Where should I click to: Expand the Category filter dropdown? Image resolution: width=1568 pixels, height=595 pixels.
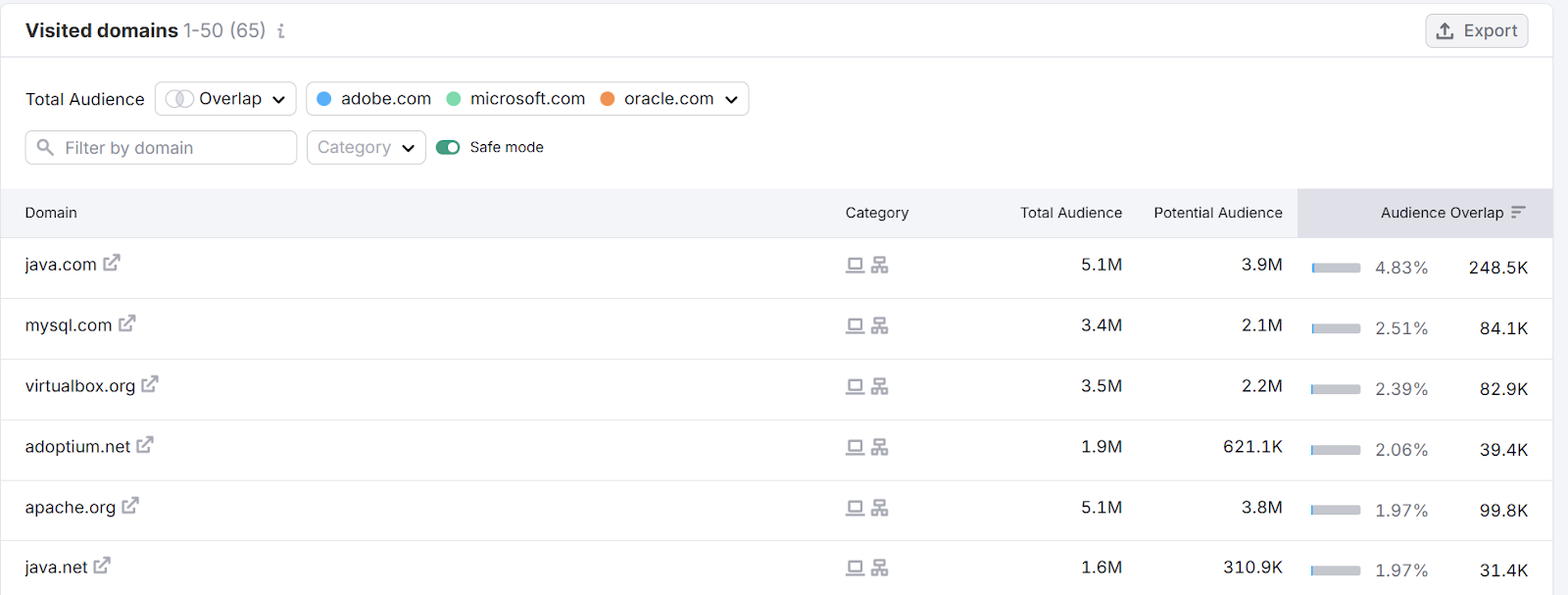pyautogui.click(x=366, y=148)
